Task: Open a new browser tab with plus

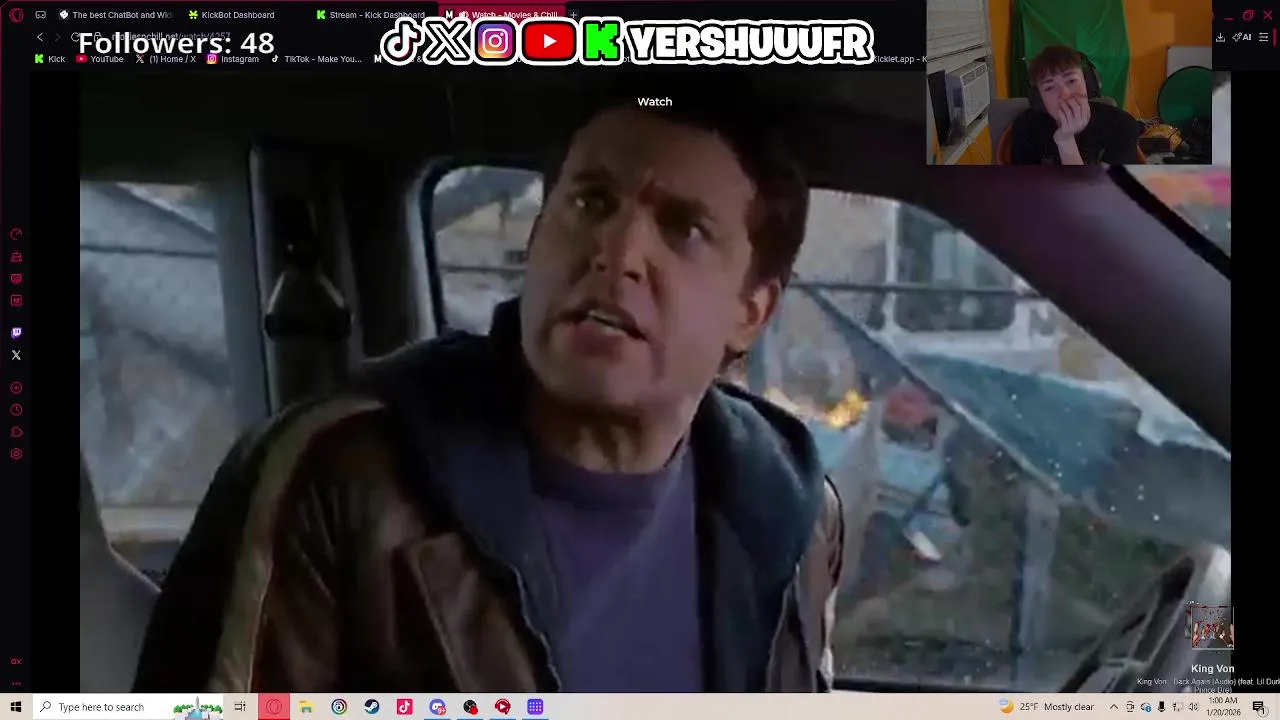Action: pos(574,15)
